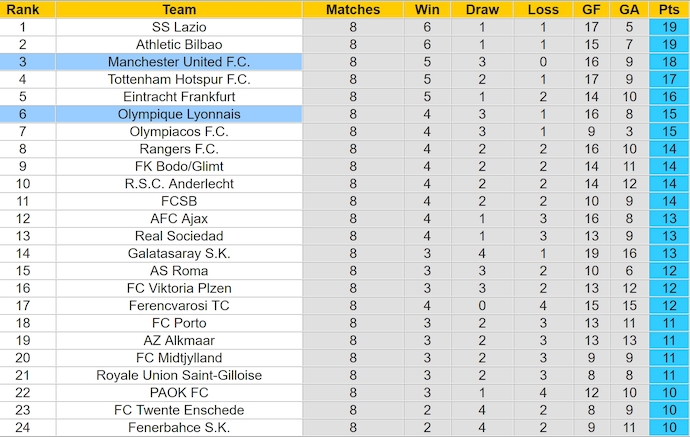The width and height of the screenshot is (690, 437).
Task: Select Eintracht Frankfurt in the team list
Action: click(179, 97)
